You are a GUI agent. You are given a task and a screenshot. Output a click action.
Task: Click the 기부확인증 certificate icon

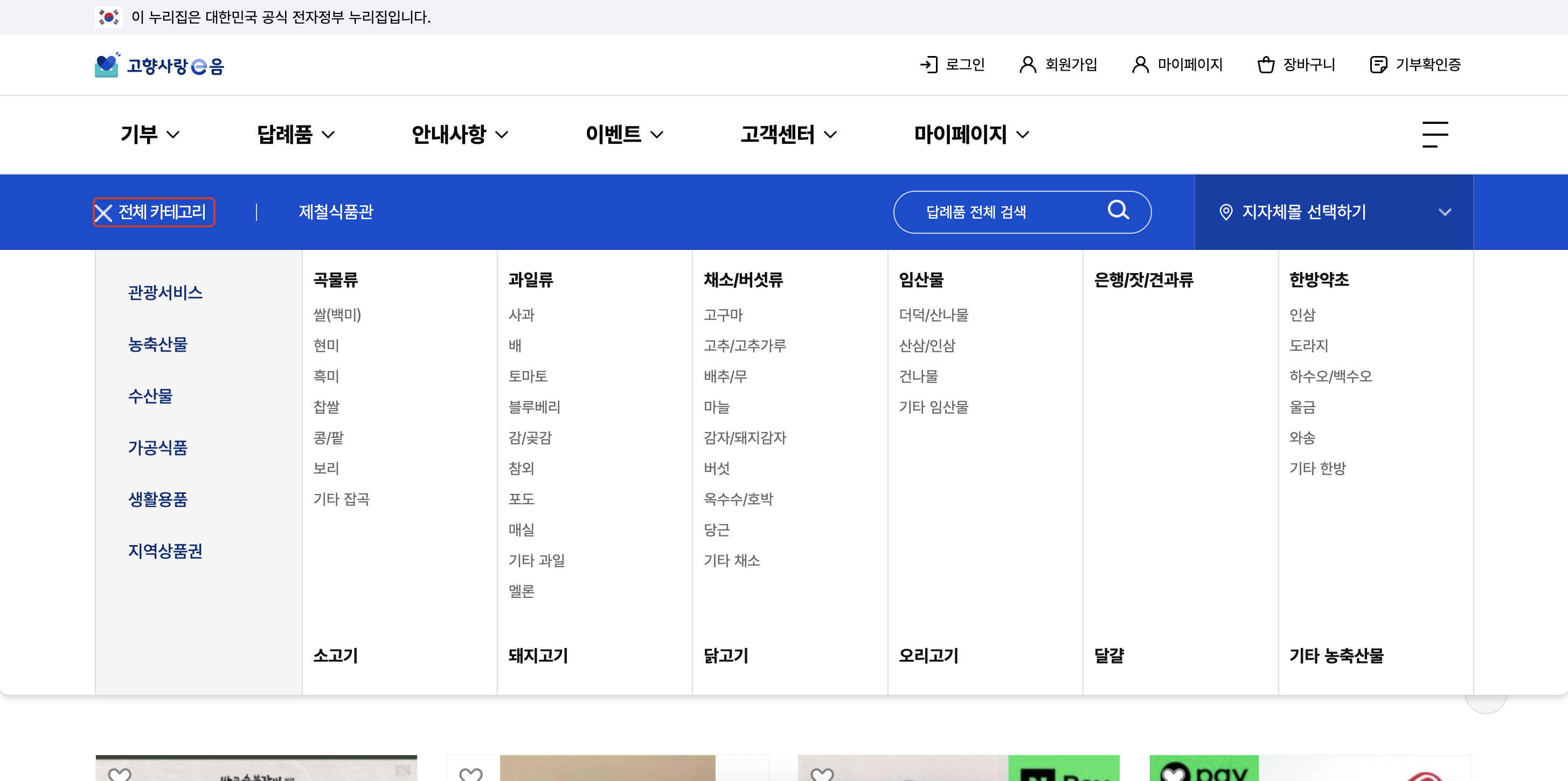tap(1378, 65)
